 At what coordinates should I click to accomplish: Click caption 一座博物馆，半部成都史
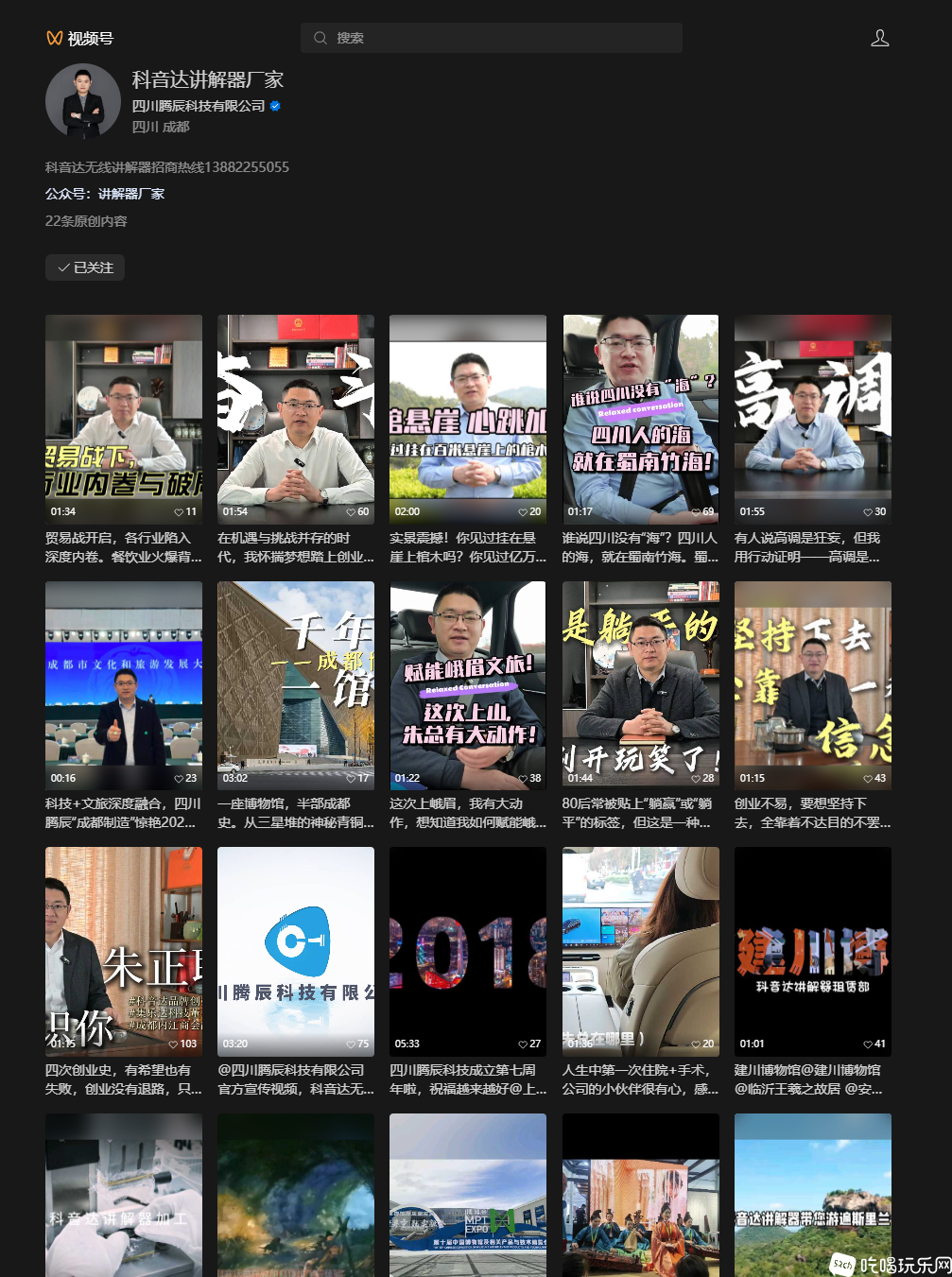pyautogui.click(x=296, y=813)
